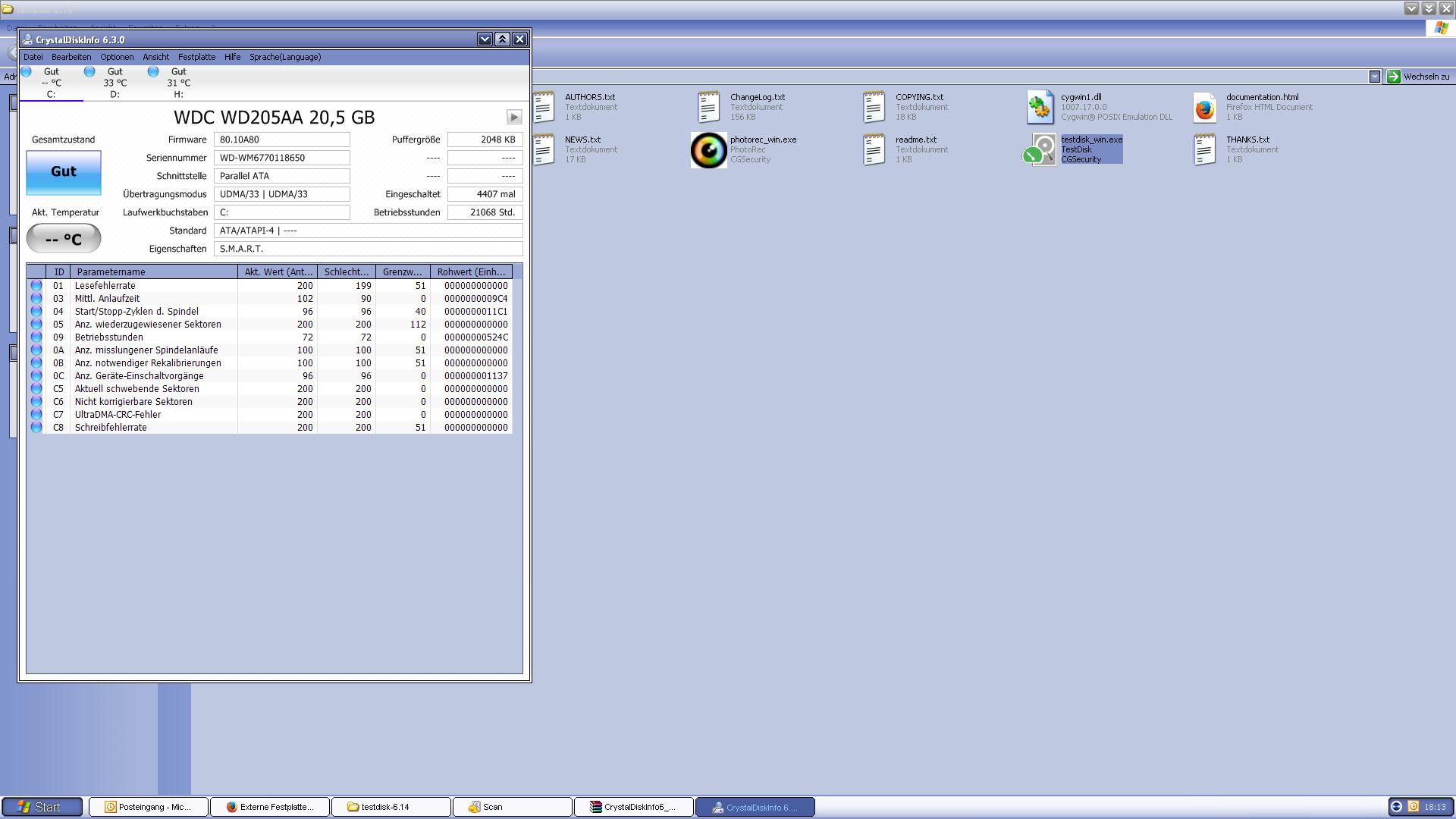Image resolution: width=1456 pixels, height=819 pixels.
Task: Click the ChangeLog.txt document icon
Action: (x=708, y=108)
